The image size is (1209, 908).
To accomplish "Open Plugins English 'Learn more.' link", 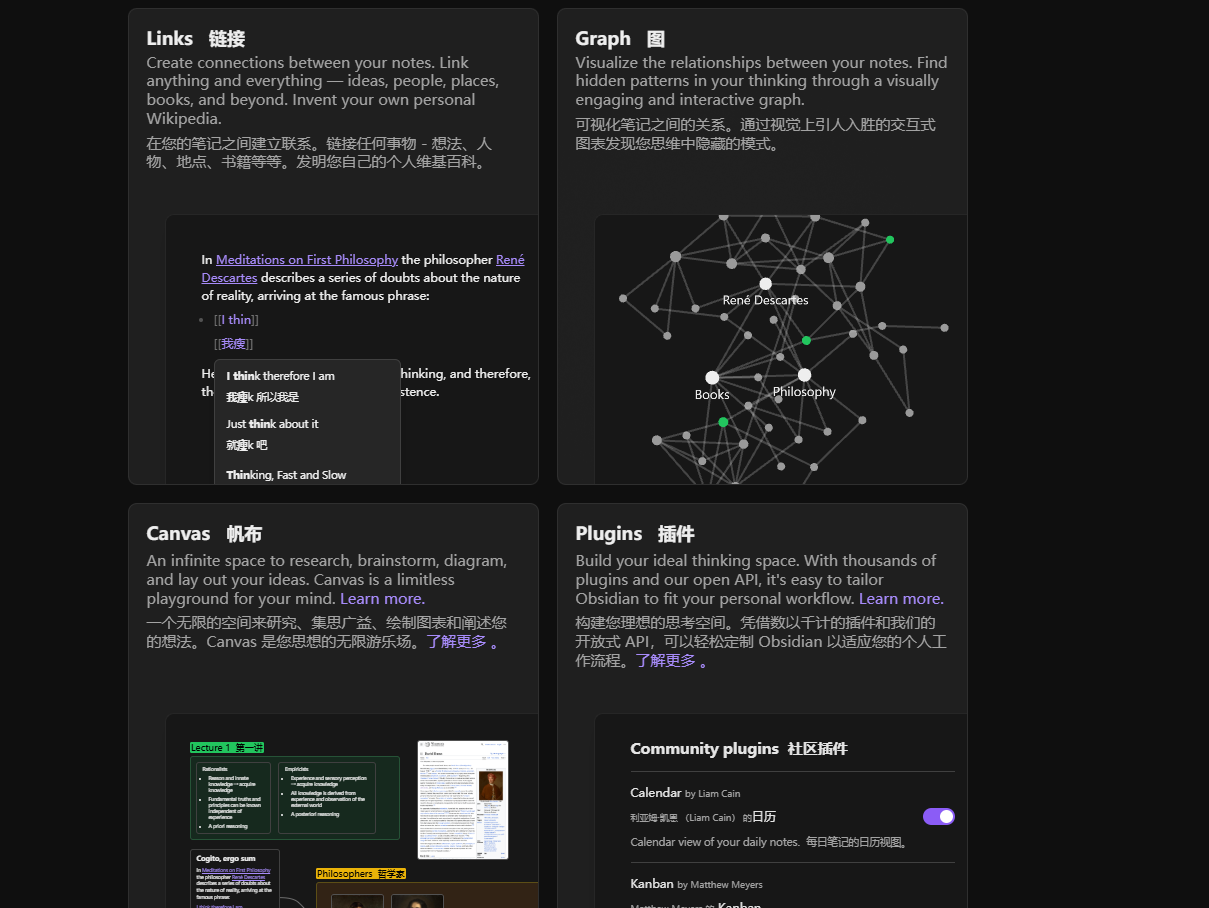I will [x=901, y=599].
